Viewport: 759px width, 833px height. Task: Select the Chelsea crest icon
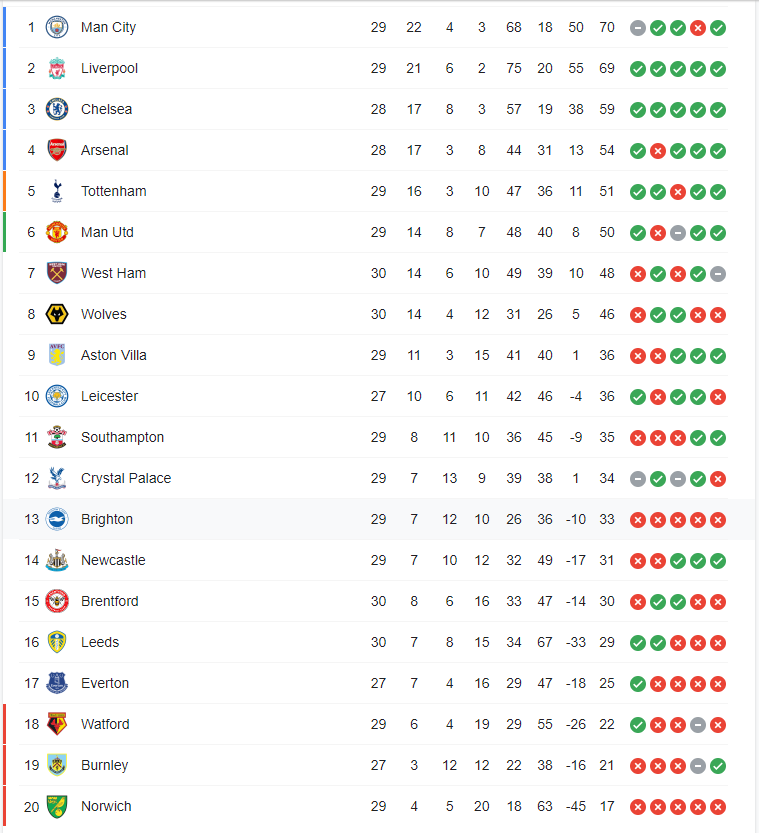tap(57, 109)
